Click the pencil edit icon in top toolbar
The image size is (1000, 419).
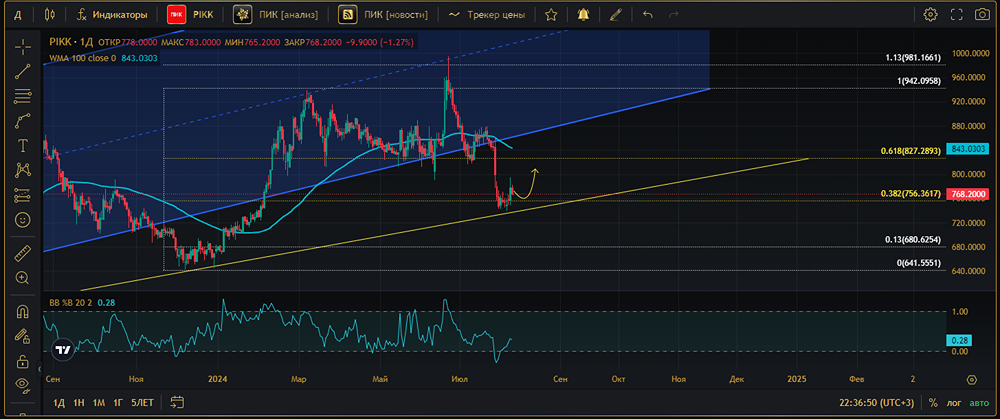615,14
